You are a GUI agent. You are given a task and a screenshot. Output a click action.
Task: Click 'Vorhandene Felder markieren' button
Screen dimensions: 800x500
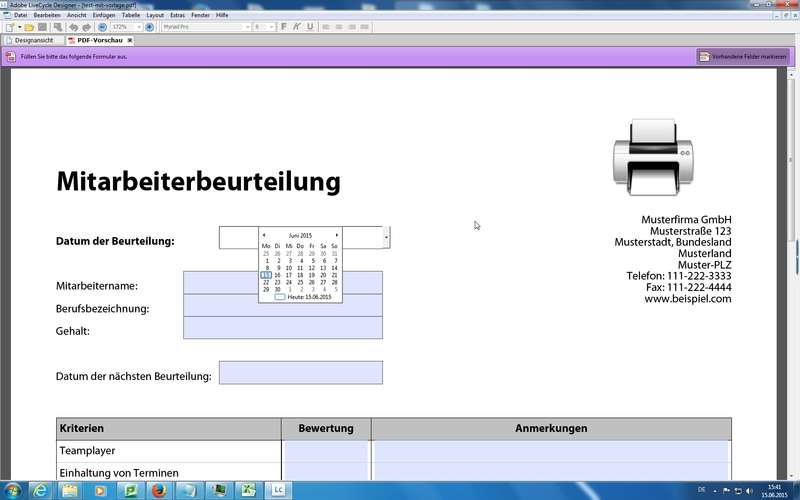pyautogui.click(x=743, y=57)
